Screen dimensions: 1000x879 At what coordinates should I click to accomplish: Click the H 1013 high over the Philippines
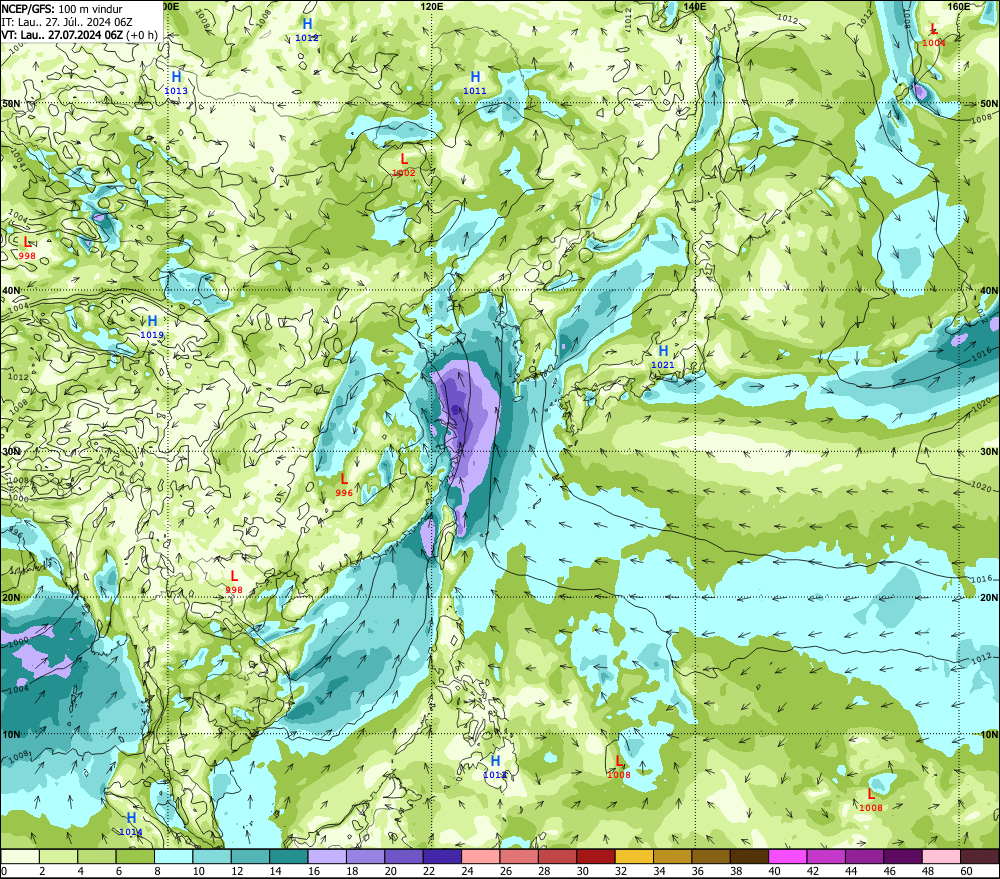point(495,767)
